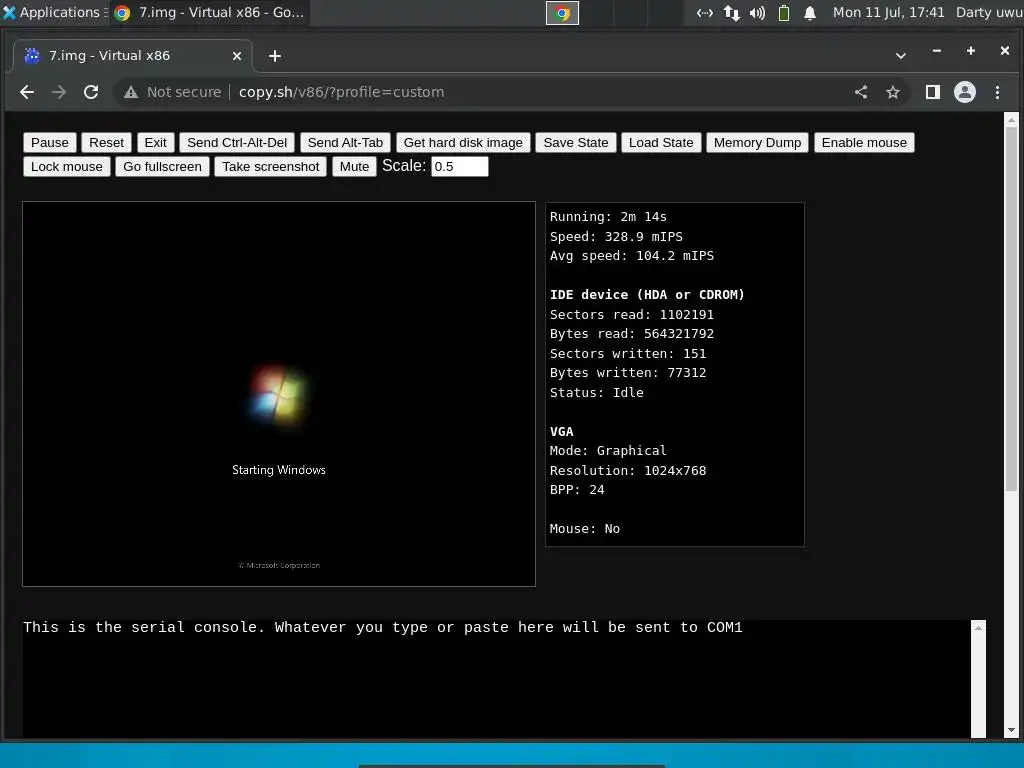Click the Mode: Graphical line
Viewport: 1024px width, 768px height.
point(608,451)
